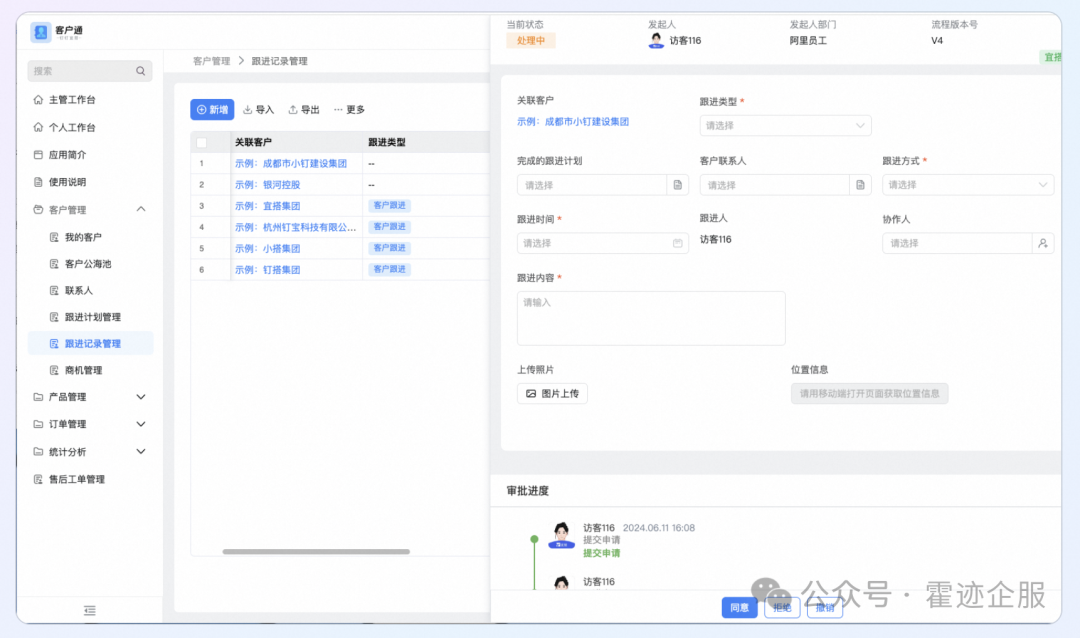
Task: Click the 客户通 app logo
Action: 41,32
